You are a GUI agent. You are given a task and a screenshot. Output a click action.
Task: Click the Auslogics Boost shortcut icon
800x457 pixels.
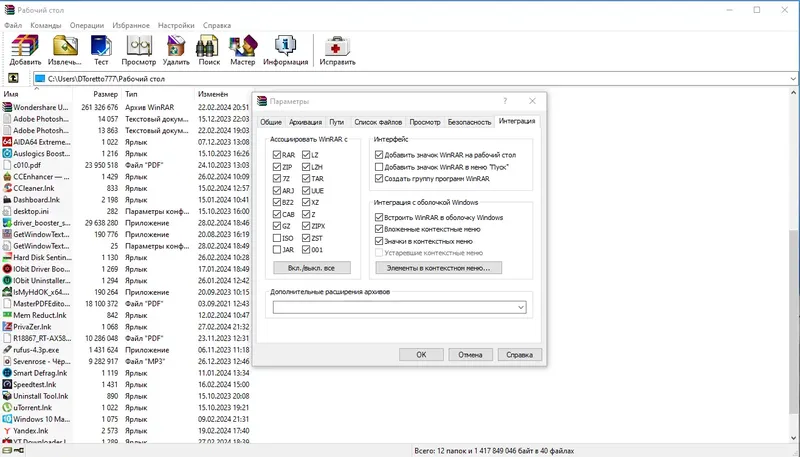coord(7,154)
